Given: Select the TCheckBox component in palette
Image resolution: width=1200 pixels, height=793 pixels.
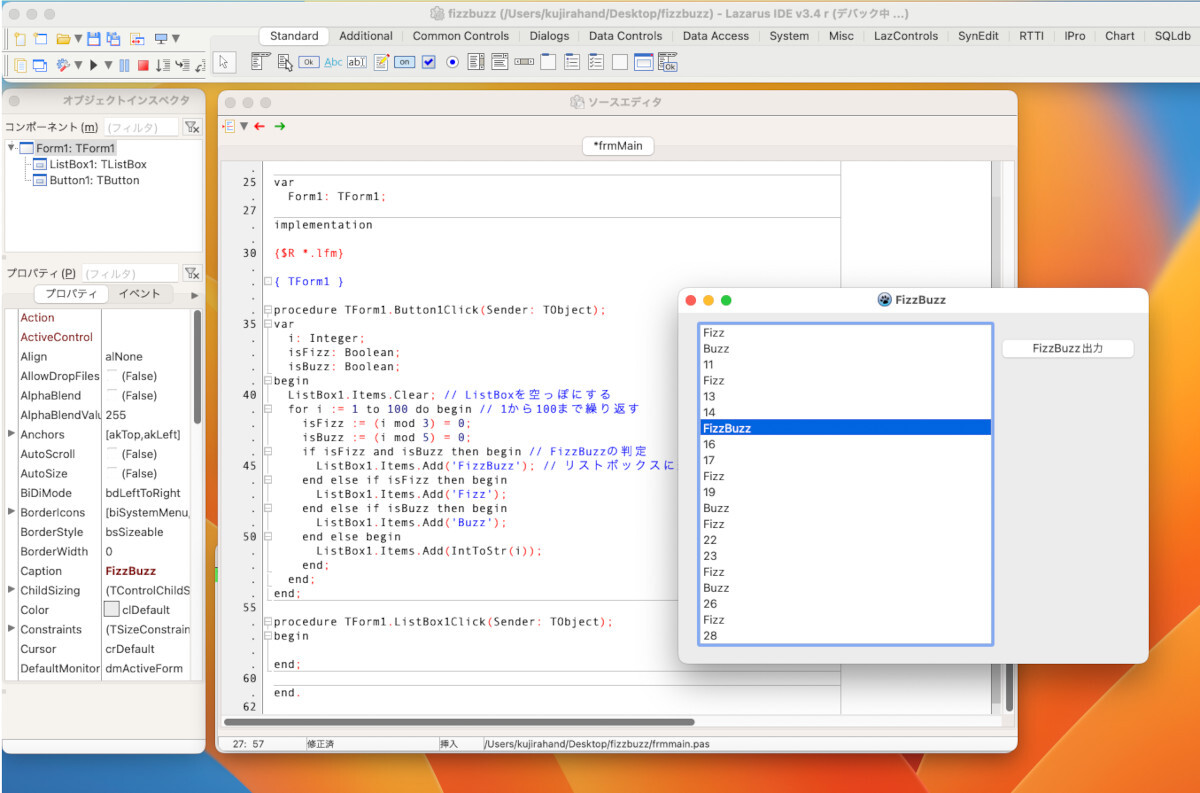Looking at the screenshot, I should click(428, 62).
